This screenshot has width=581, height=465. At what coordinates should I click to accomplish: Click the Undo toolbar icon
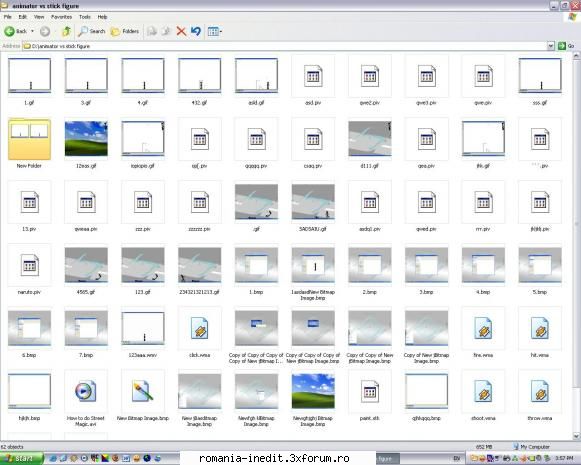point(196,31)
